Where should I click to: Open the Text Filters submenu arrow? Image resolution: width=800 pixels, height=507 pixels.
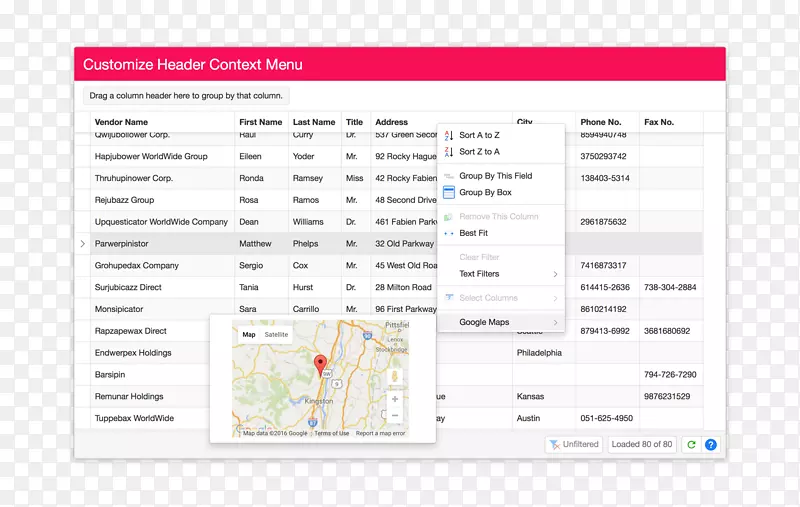[555, 274]
